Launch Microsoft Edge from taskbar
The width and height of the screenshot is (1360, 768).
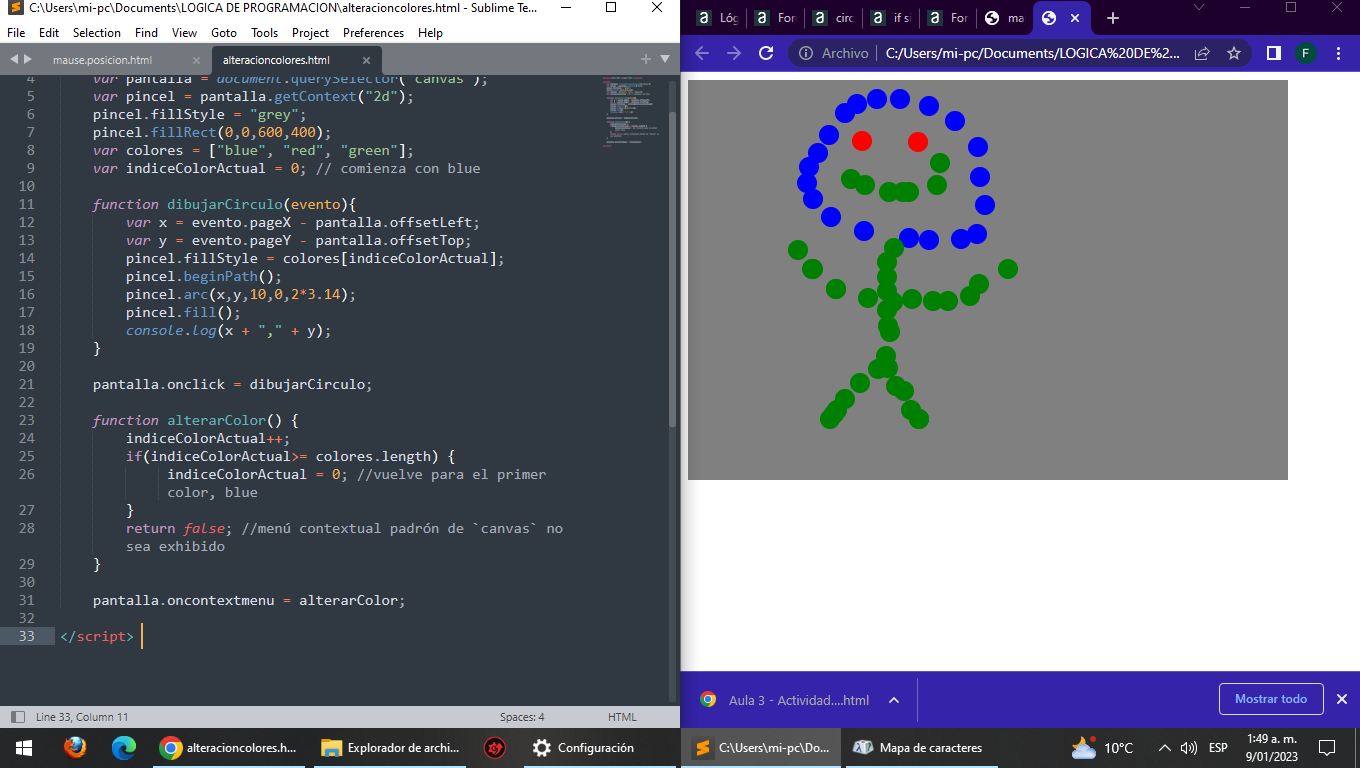point(123,748)
